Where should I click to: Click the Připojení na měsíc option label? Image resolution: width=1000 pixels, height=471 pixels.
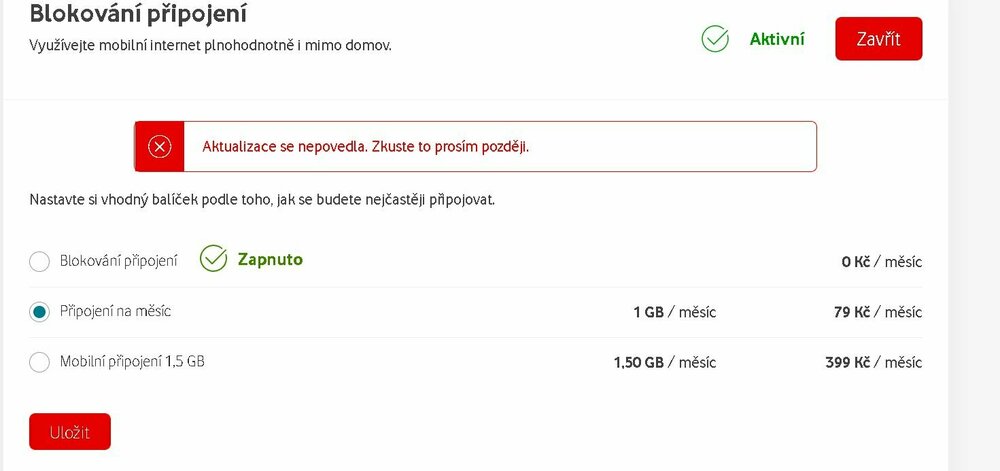point(116,311)
